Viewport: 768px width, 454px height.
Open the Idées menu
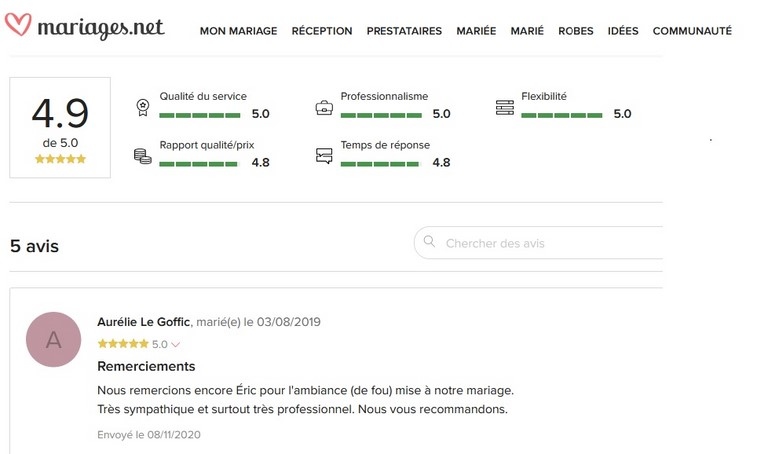coord(622,31)
